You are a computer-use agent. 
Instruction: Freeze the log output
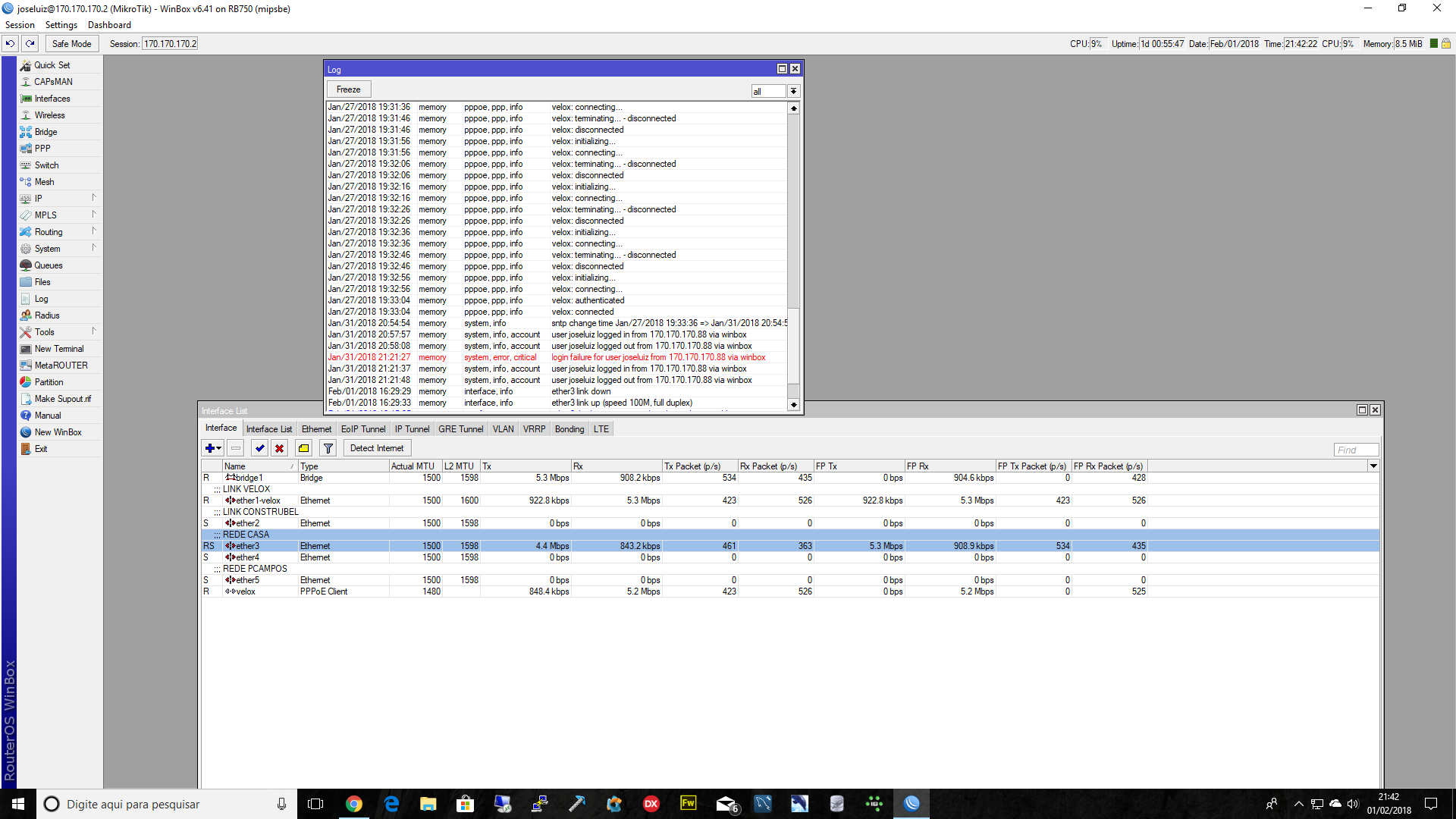[x=348, y=89]
